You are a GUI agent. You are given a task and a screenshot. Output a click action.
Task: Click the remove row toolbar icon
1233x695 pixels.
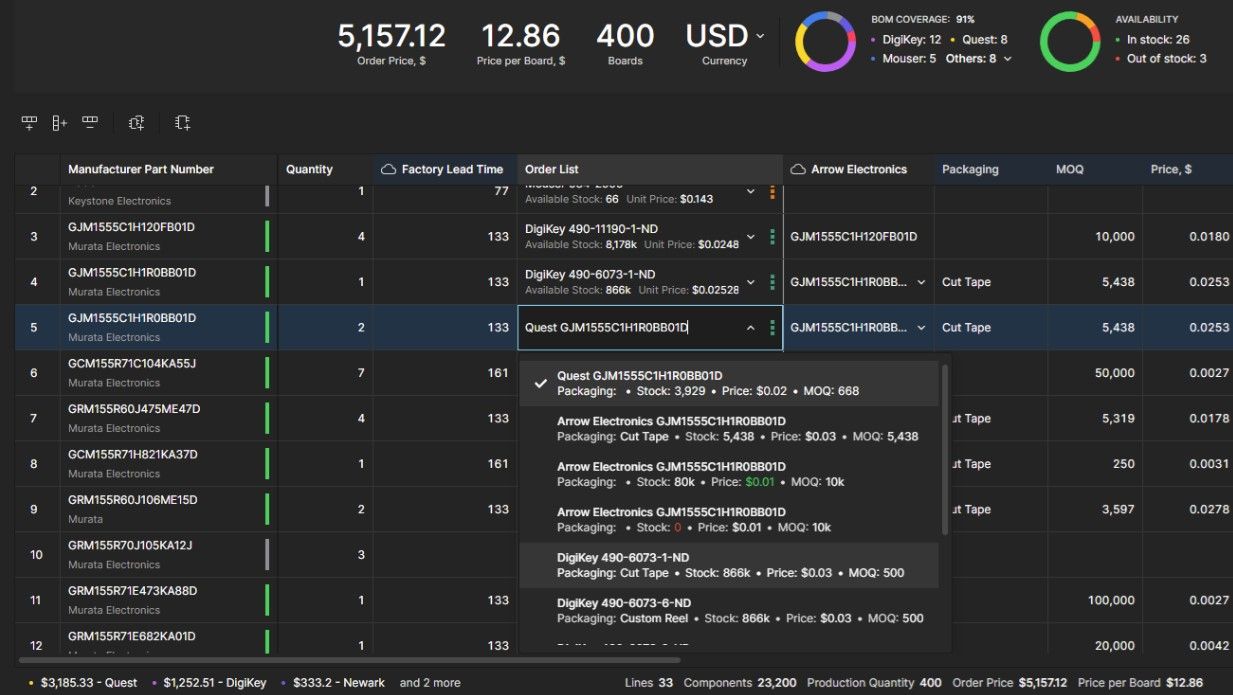click(90, 123)
